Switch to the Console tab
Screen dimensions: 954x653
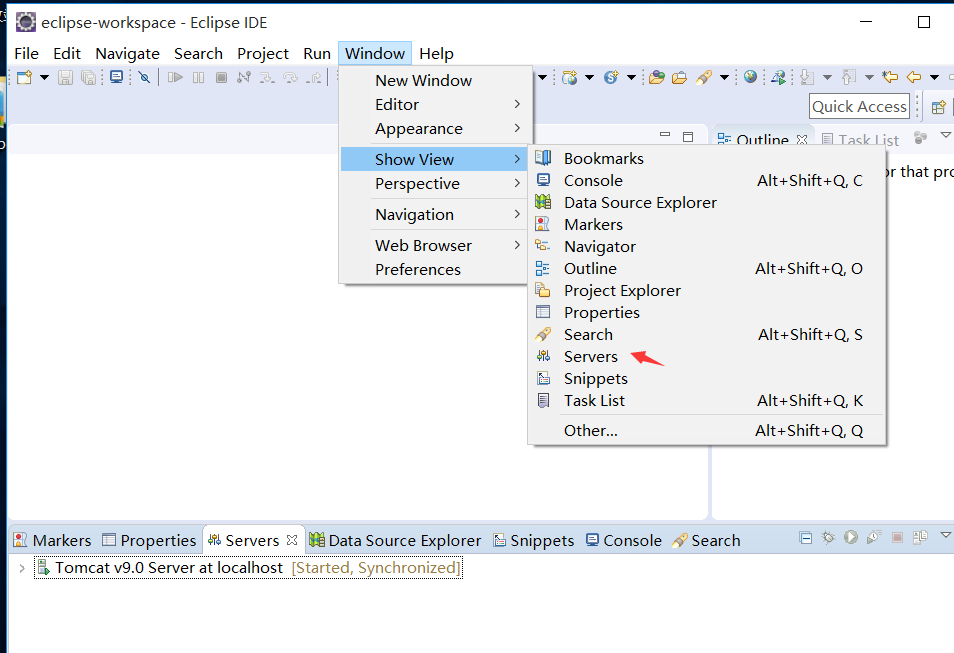[x=624, y=540]
